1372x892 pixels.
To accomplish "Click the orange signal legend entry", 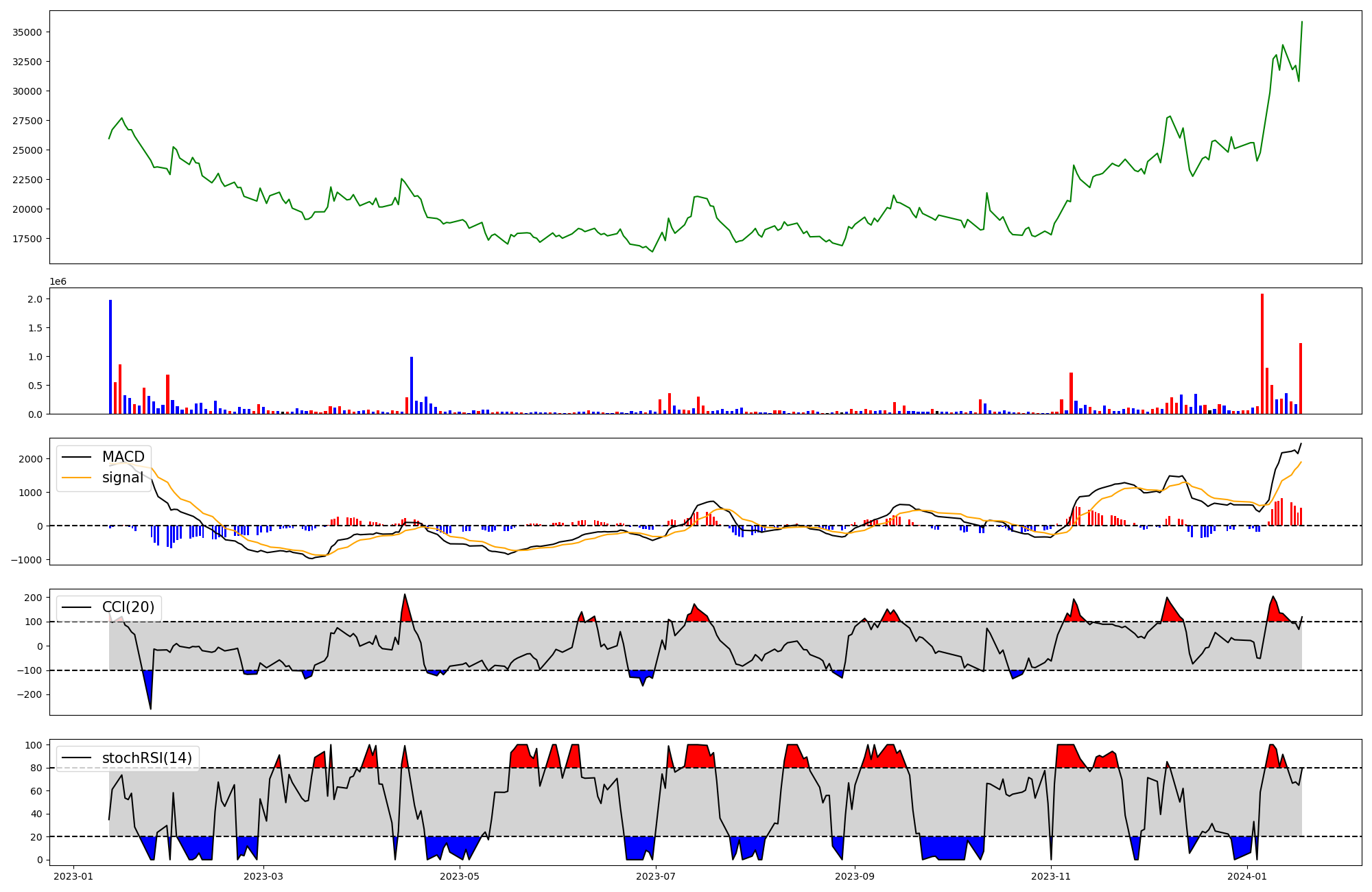I will coord(122,478).
